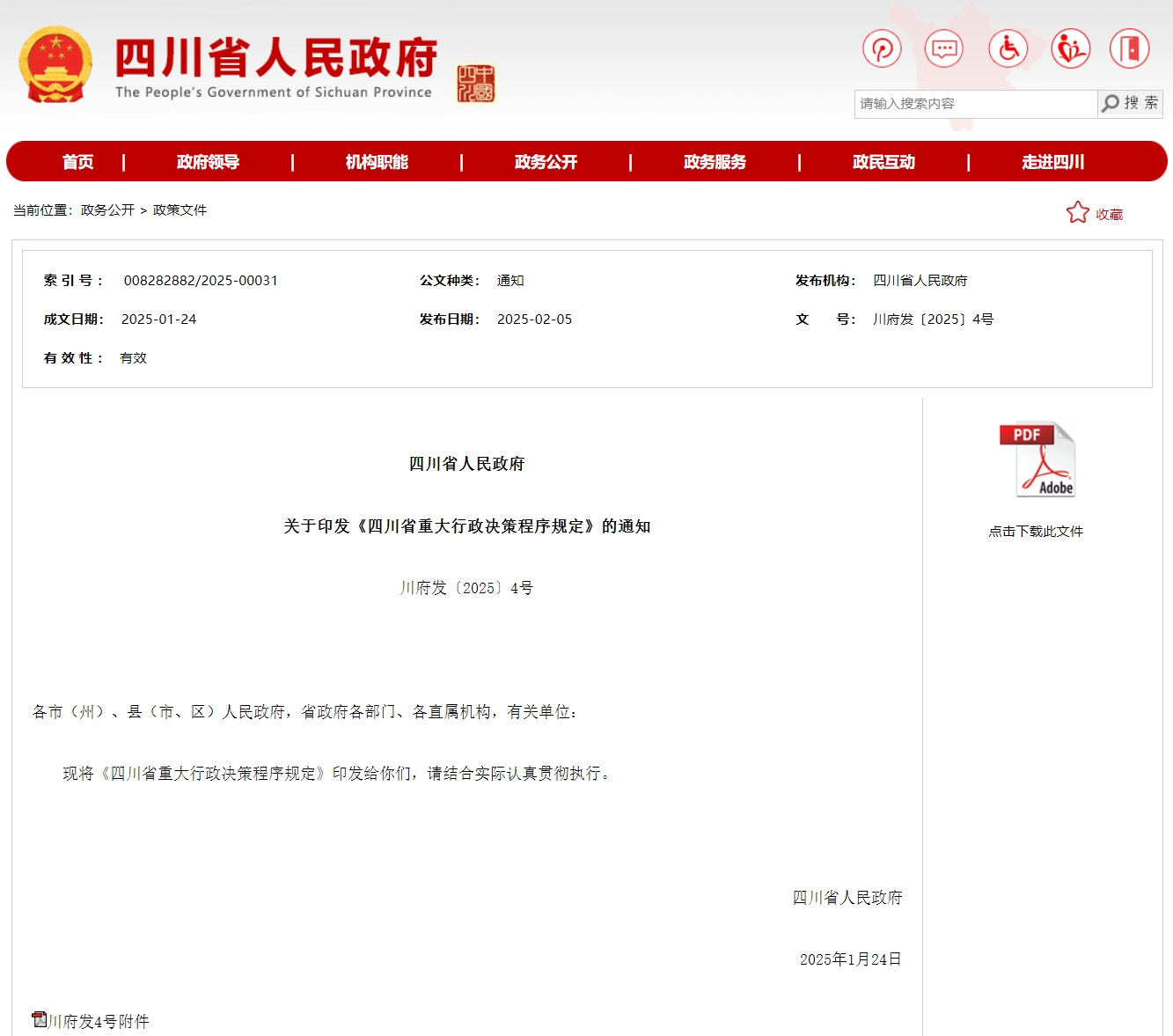This screenshot has height=1036, width=1173.
Task: Click the star icon beside 收藏
Action: (x=1077, y=213)
